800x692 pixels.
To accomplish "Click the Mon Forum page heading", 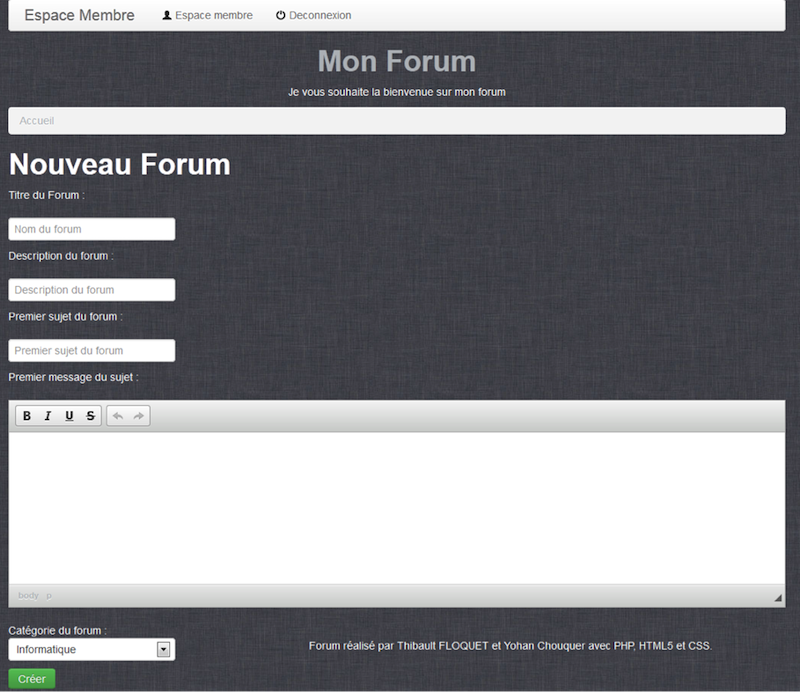I will click(x=396, y=61).
